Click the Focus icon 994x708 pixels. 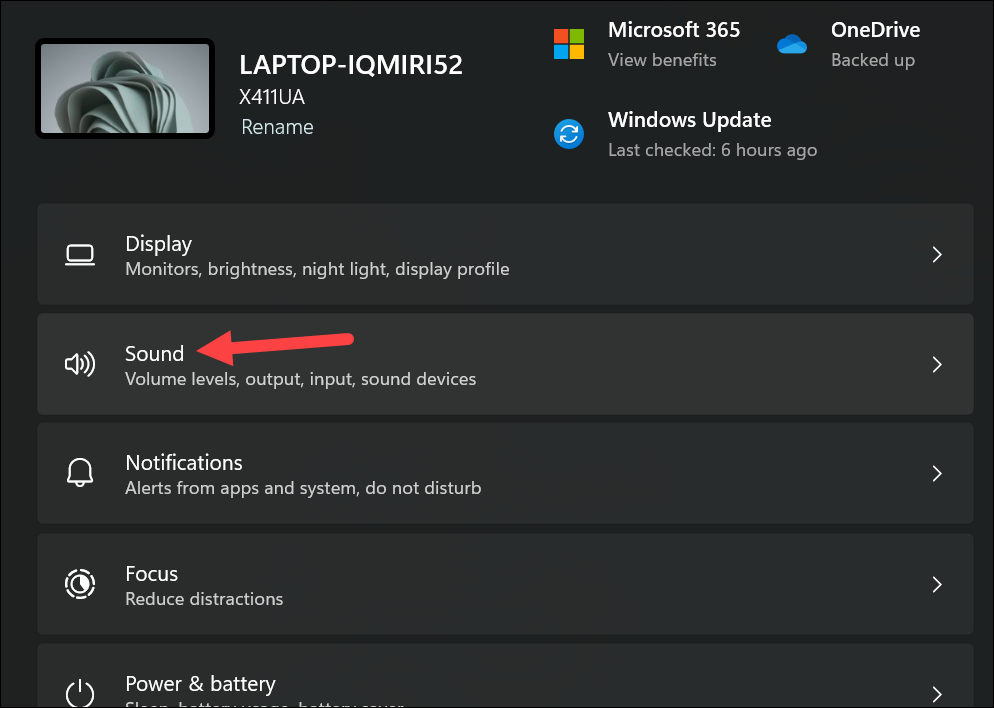pyautogui.click(x=80, y=584)
